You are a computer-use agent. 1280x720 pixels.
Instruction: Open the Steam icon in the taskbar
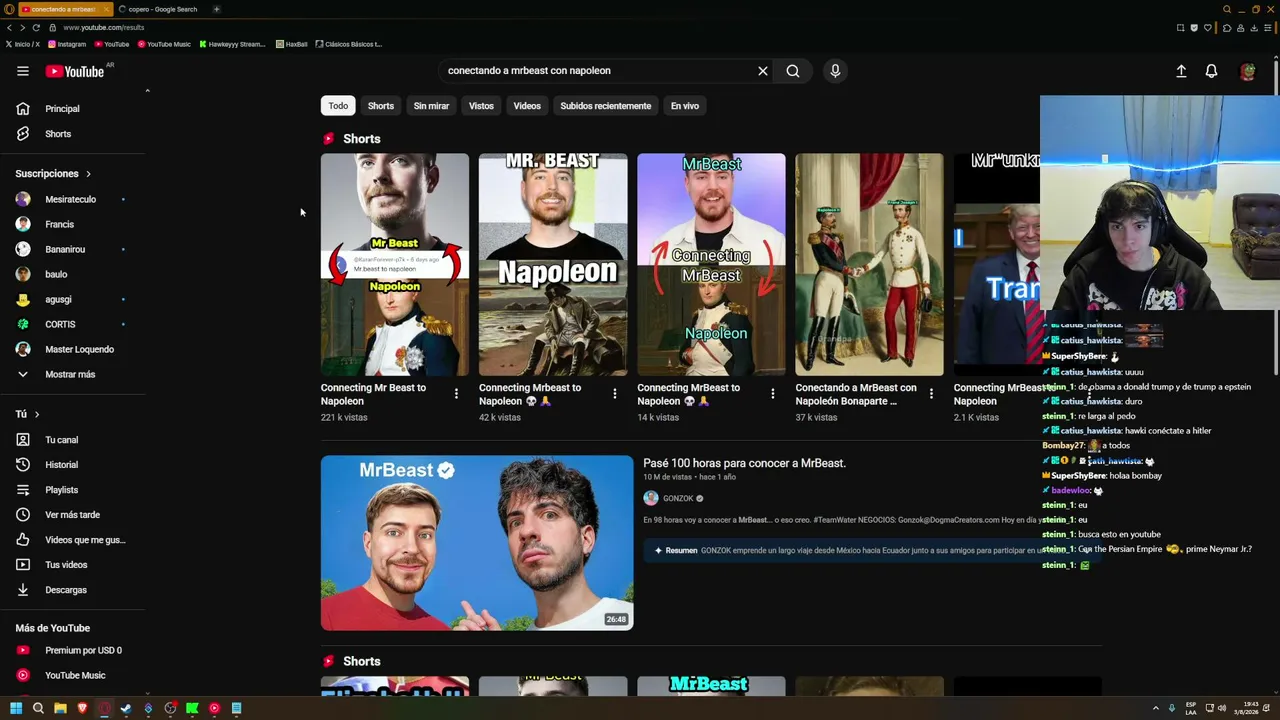126,708
